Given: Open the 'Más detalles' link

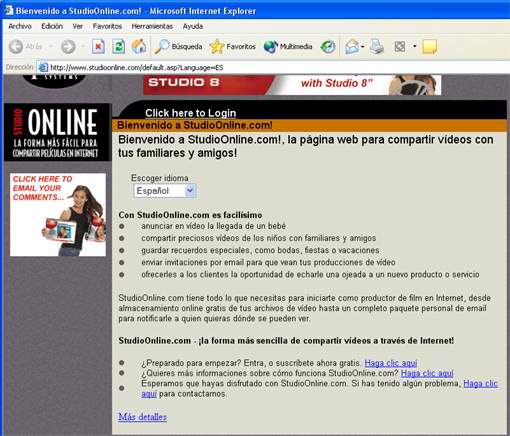Looking at the screenshot, I should [143, 417].
